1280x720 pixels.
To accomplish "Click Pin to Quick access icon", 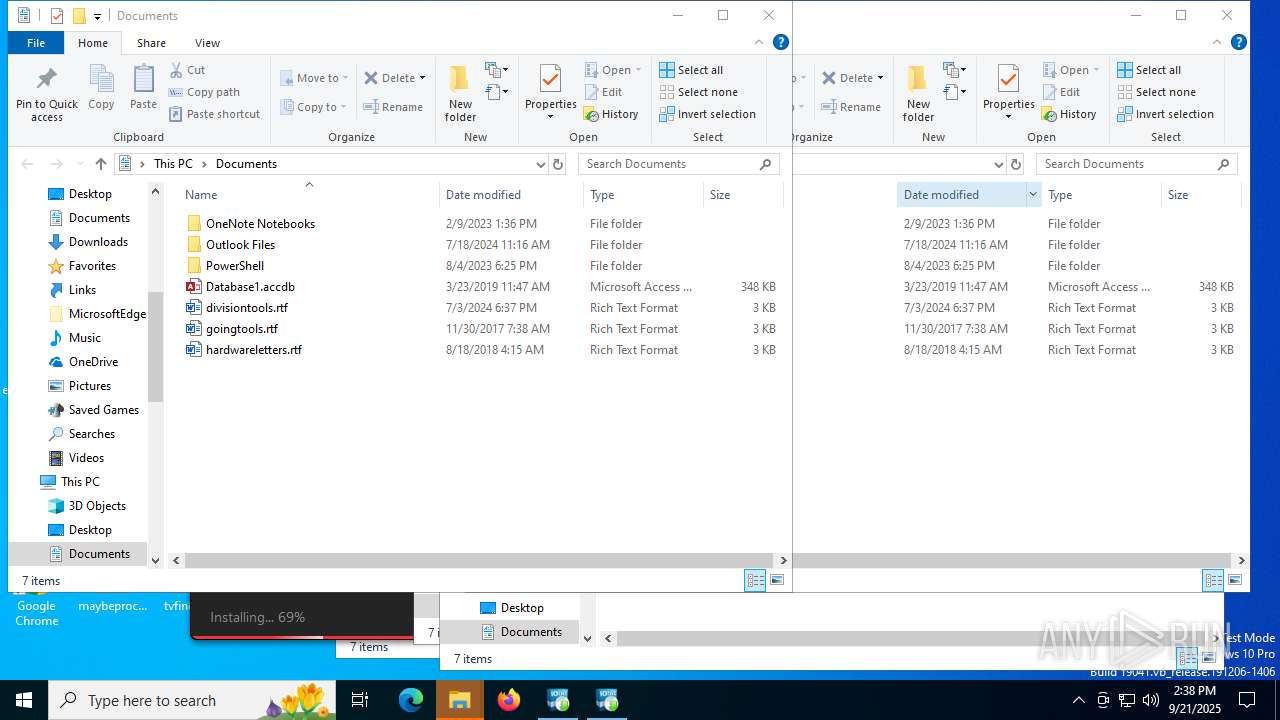I will [x=46, y=94].
